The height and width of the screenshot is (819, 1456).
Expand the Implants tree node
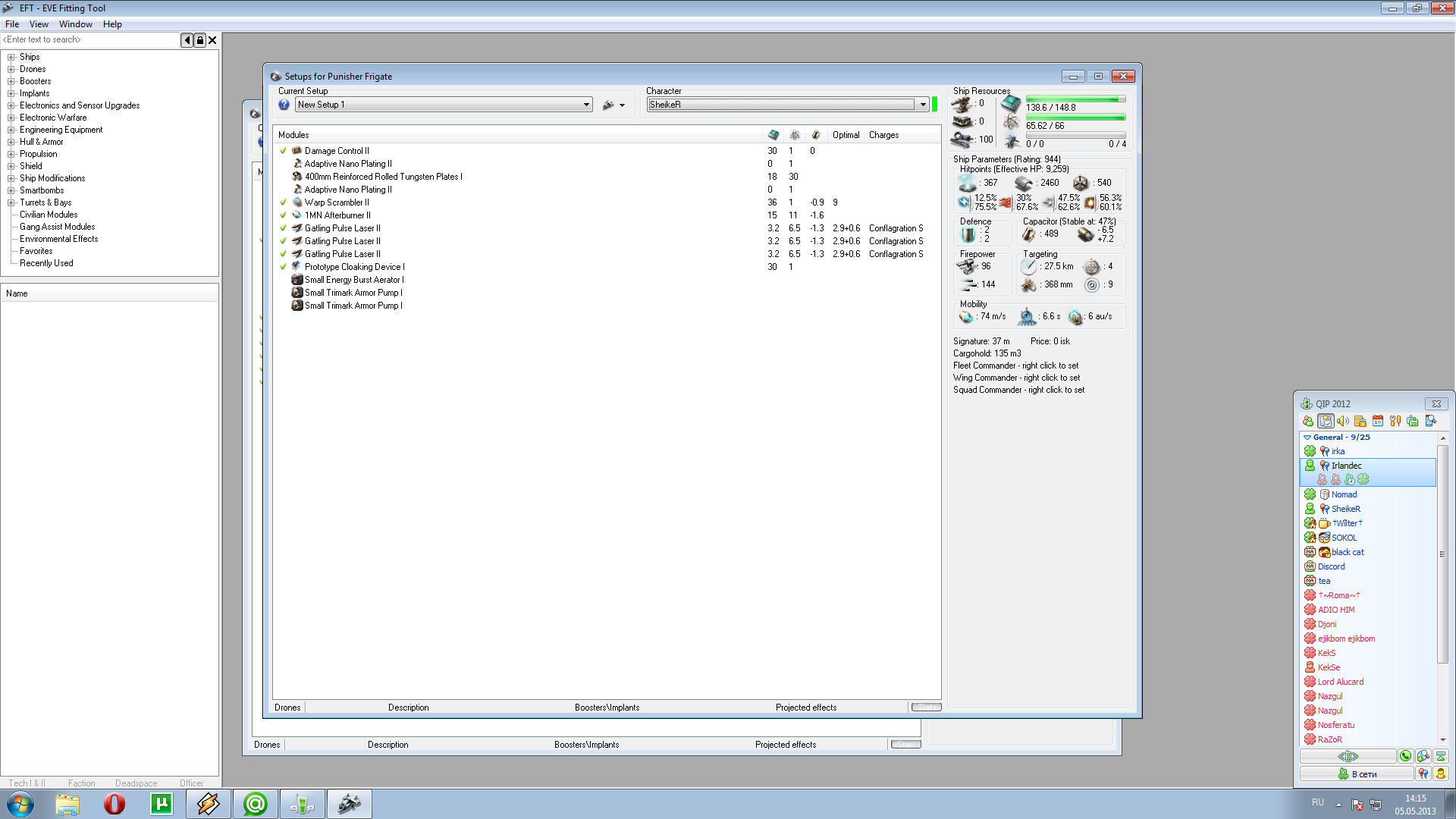pos(11,93)
